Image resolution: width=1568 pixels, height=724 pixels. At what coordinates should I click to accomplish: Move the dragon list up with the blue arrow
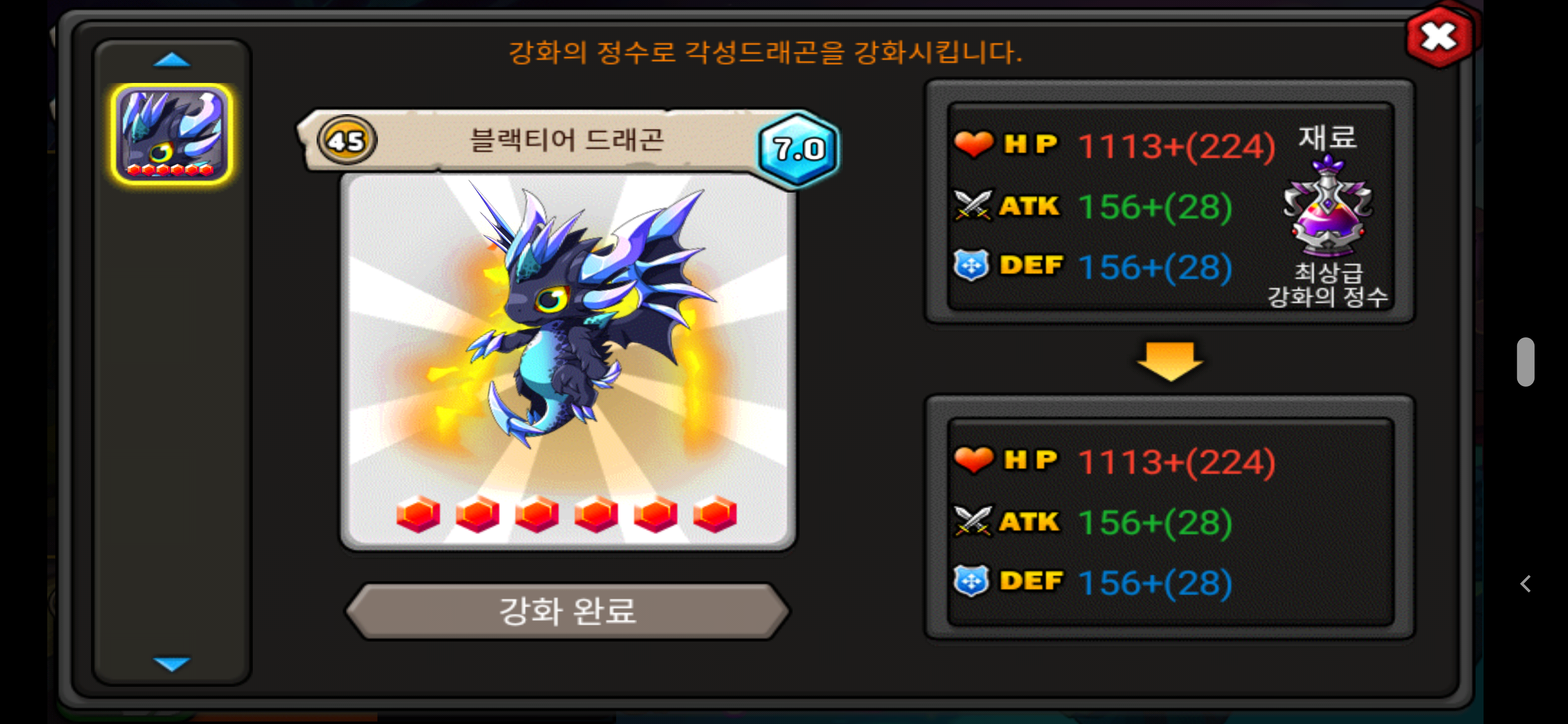point(172,60)
